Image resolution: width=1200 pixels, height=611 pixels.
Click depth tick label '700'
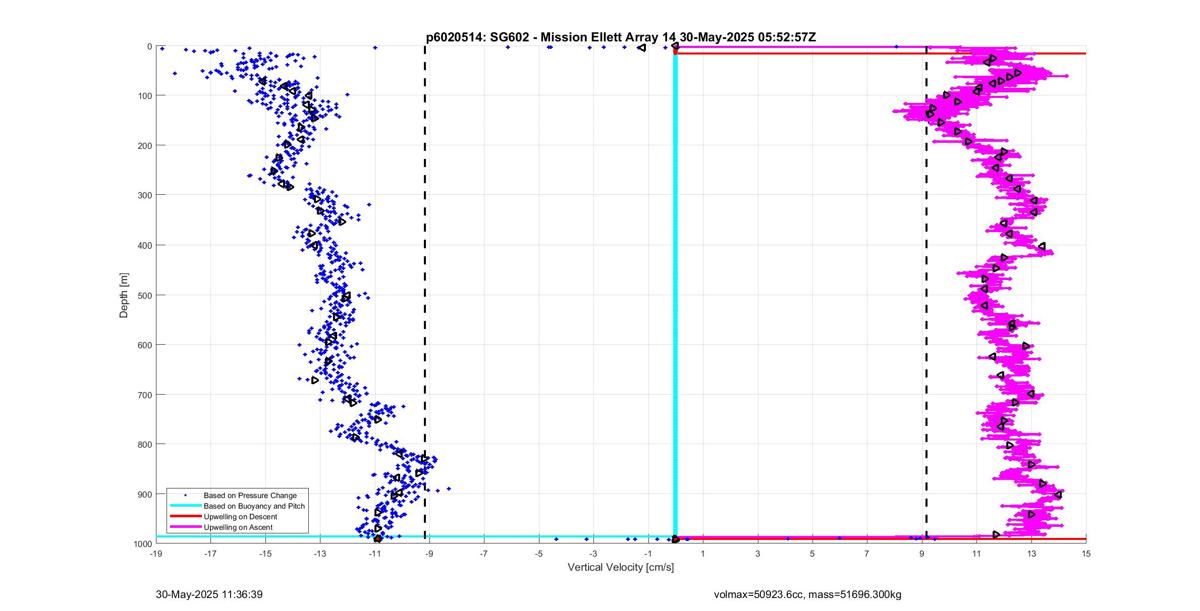pos(144,395)
